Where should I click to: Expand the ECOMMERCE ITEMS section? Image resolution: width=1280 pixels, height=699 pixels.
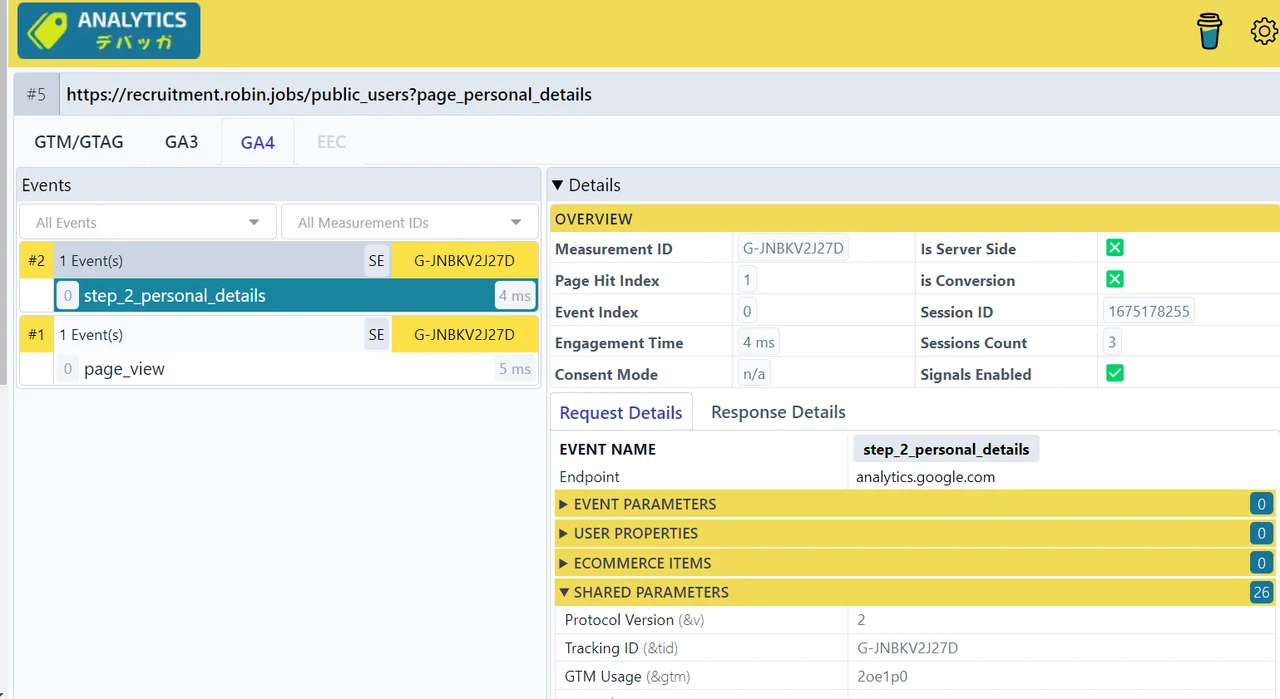click(915, 563)
